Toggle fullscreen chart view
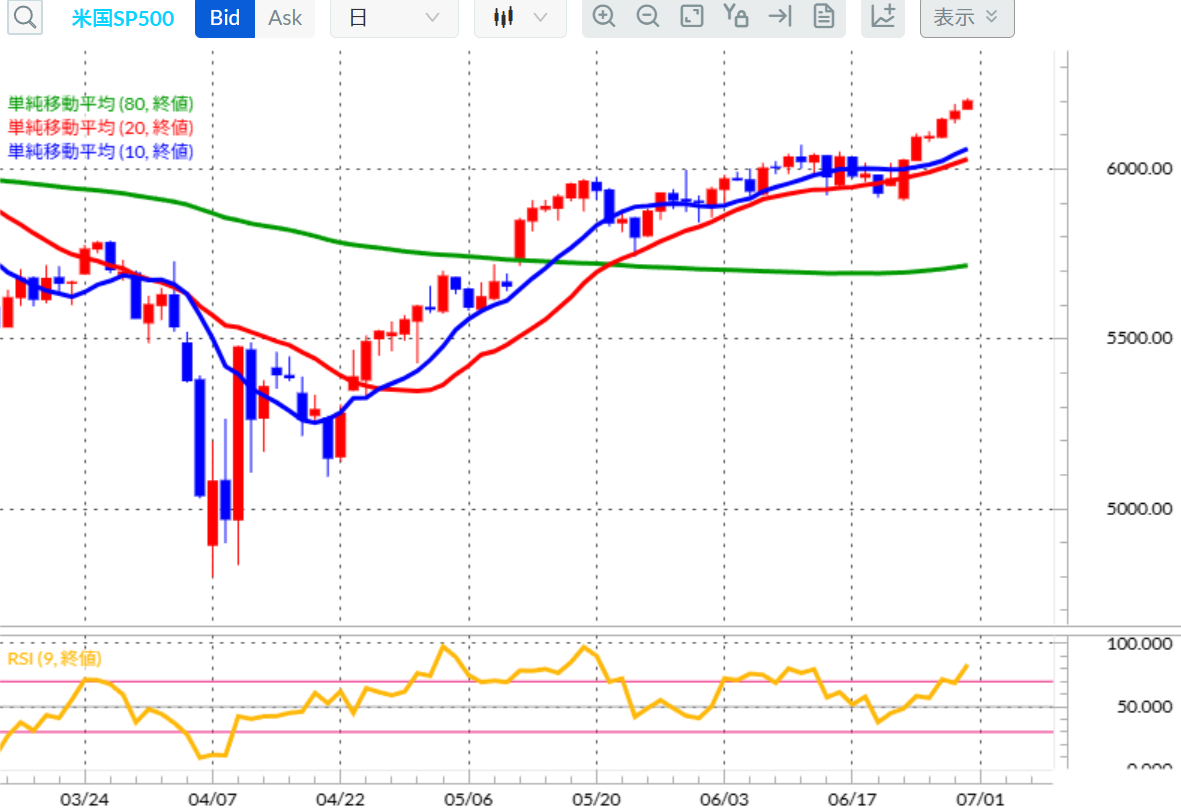 click(691, 17)
